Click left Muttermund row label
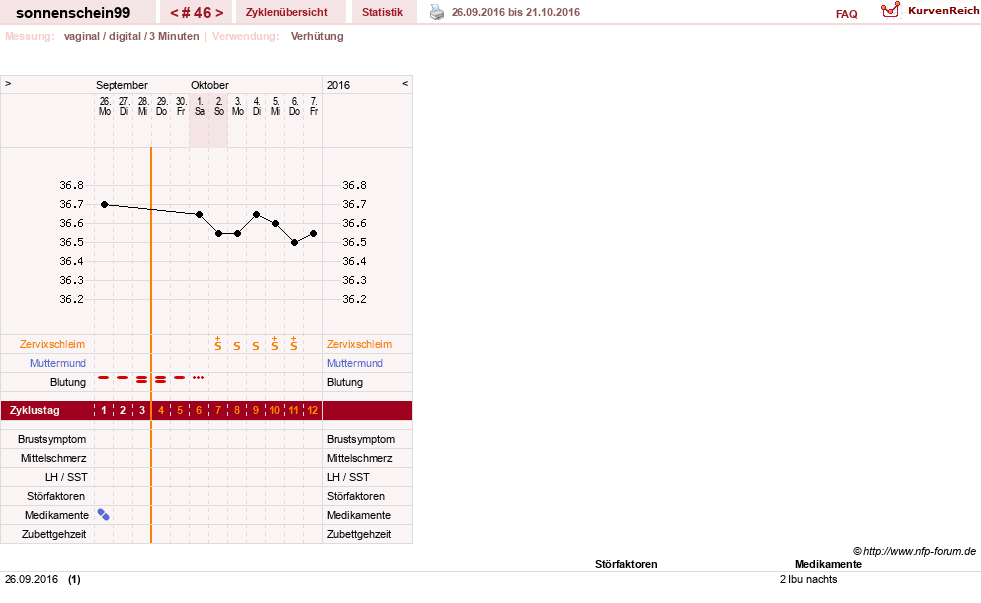Screen dimensions: 981x603 (x=58, y=363)
